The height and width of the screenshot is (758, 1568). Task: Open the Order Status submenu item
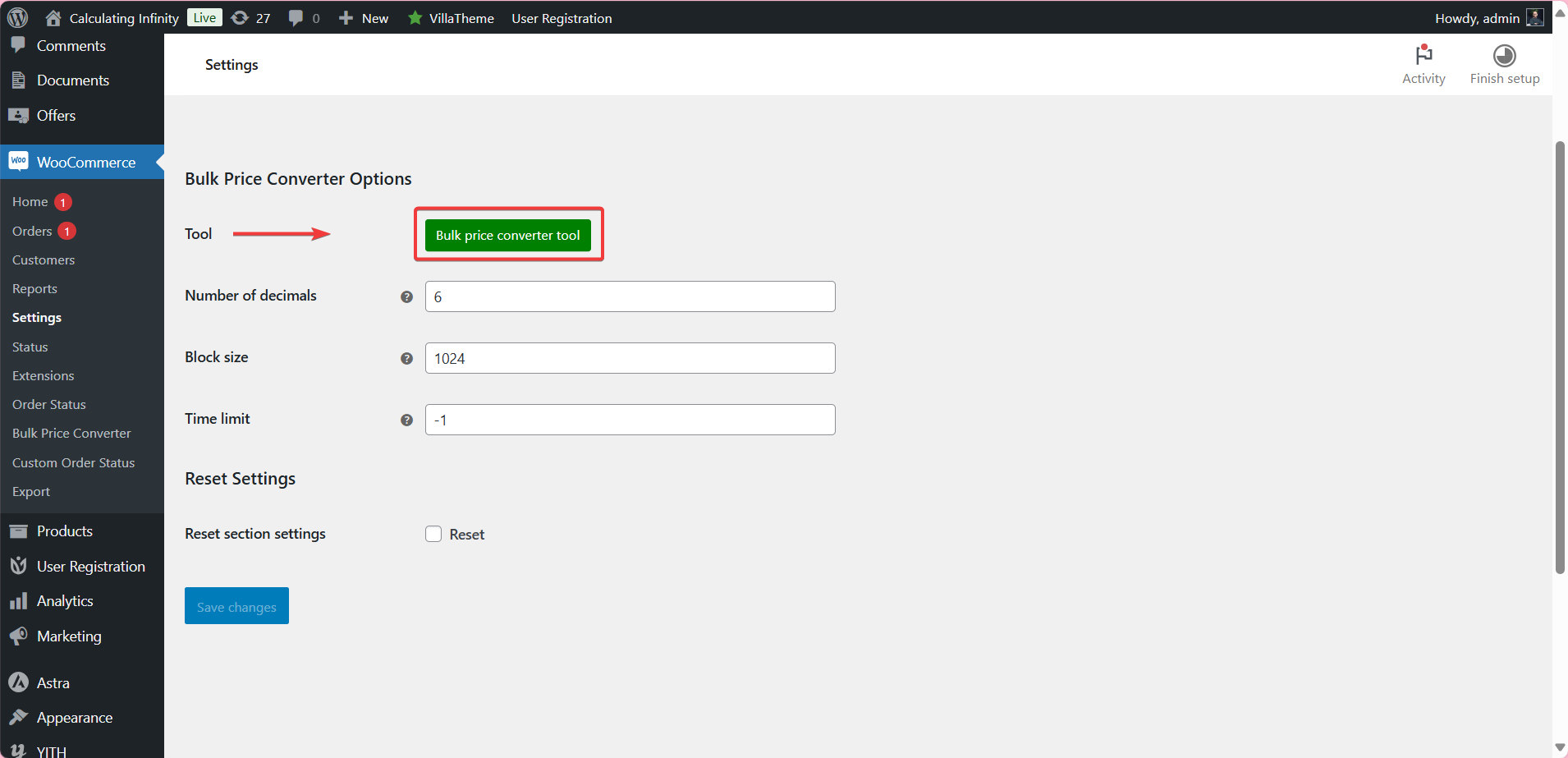[x=49, y=405]
